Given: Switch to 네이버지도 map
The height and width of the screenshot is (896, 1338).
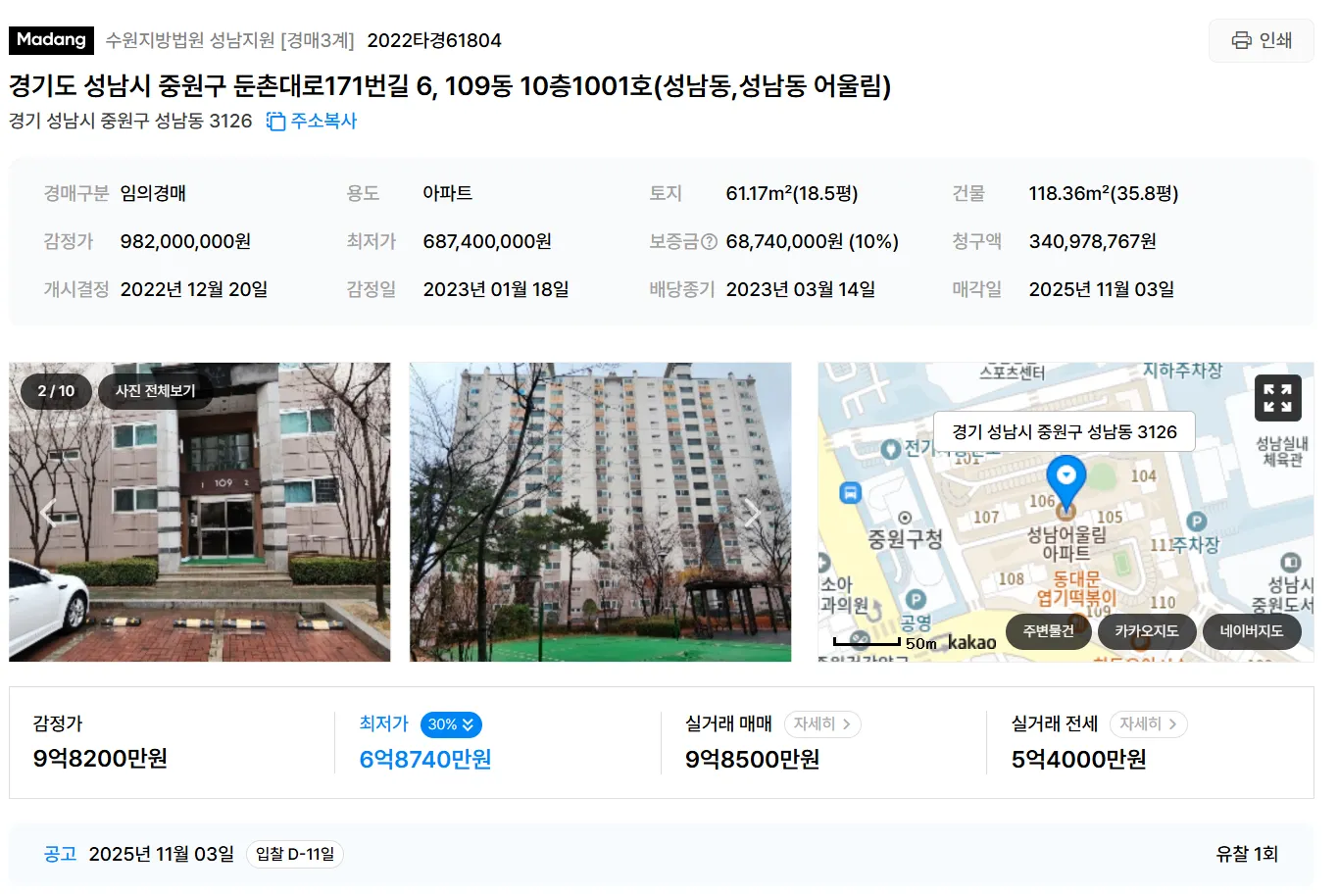Looking at the screenshot, I should (1252, 631).
